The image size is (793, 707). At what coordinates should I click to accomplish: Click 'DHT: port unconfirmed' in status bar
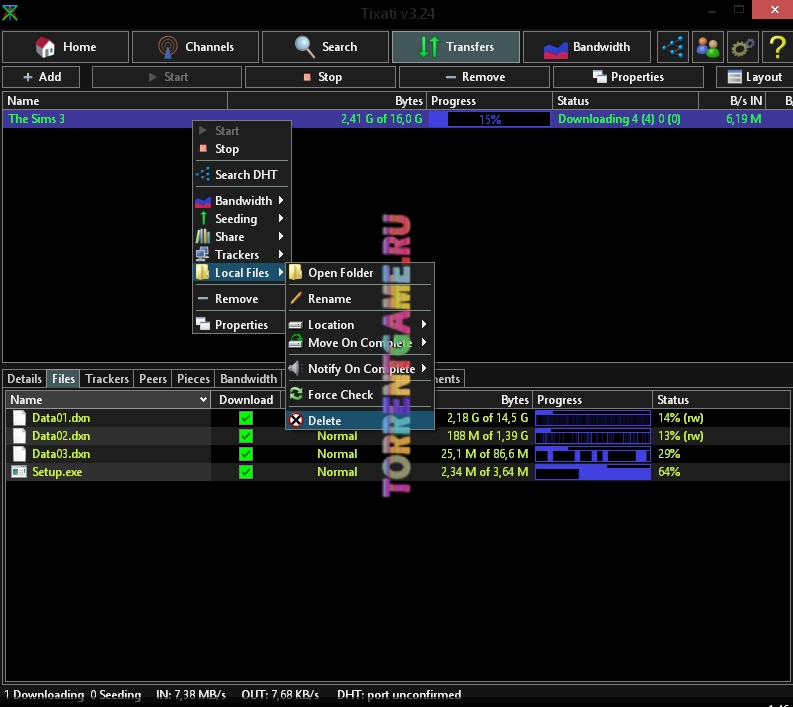pos(399,695)
